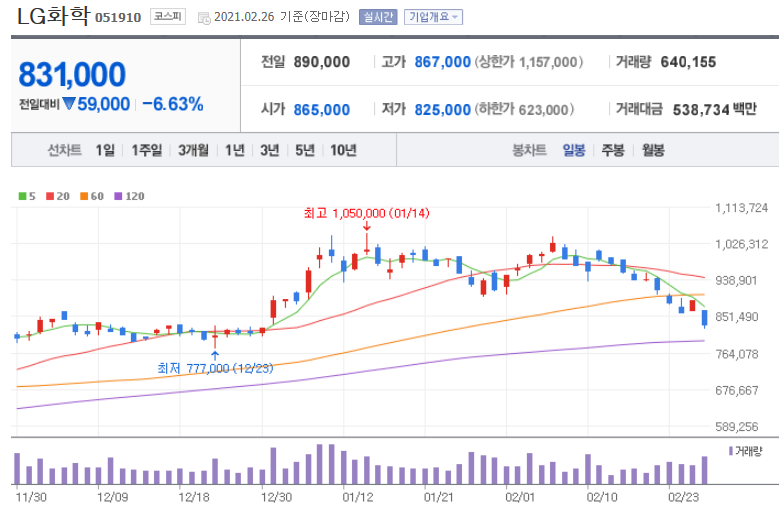The width and height of the screenshot is (779, 506).
Task: Click the stock code 051910
Action: click(x=118, y=17)
